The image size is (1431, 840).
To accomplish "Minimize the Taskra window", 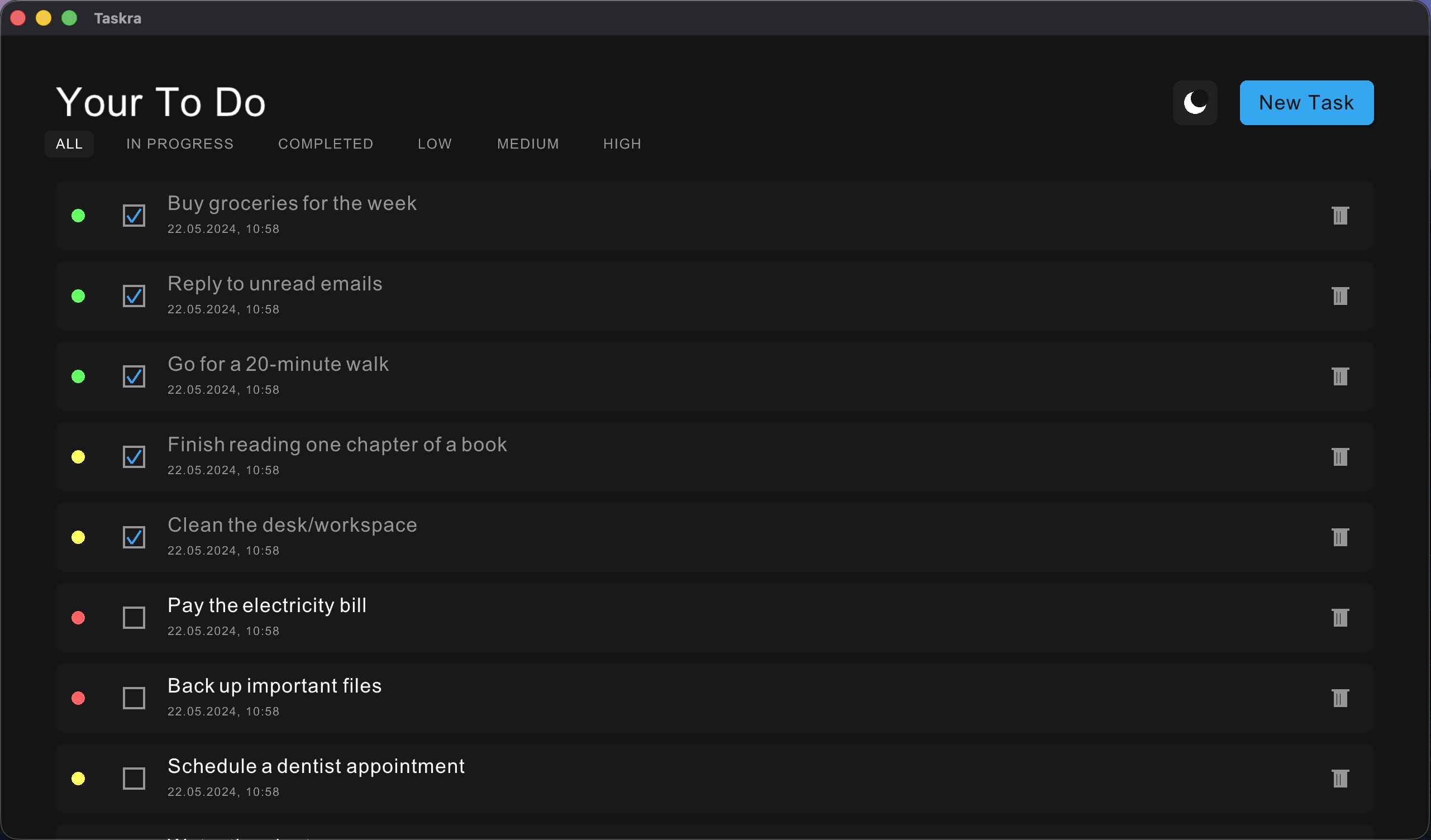I will click(44, 18).
